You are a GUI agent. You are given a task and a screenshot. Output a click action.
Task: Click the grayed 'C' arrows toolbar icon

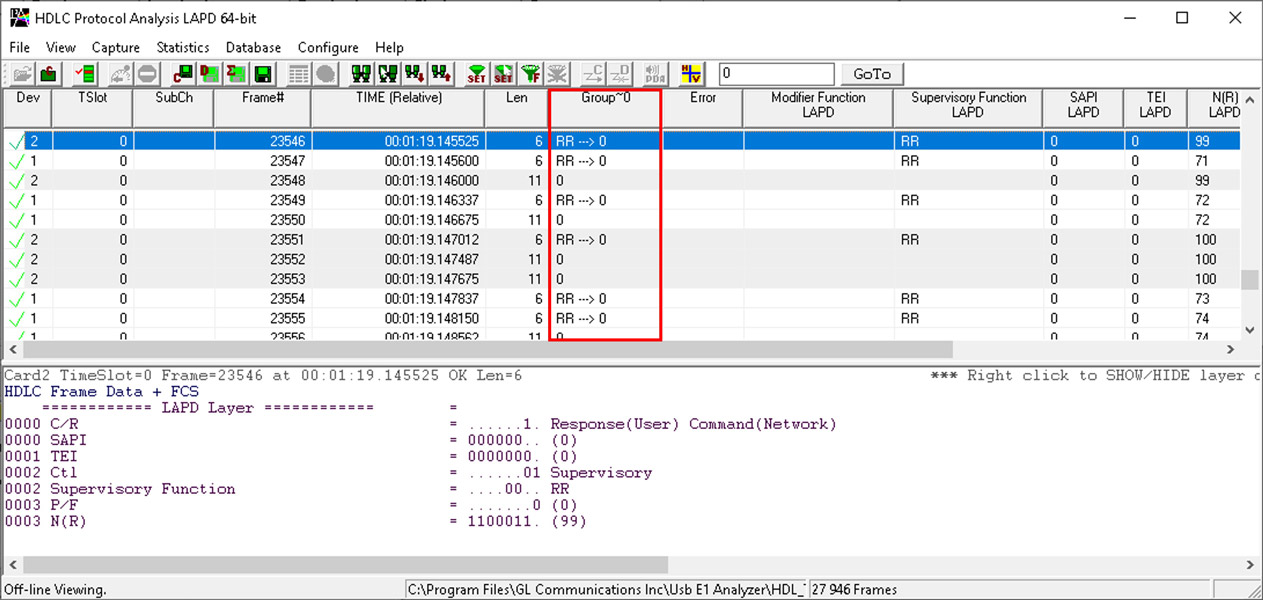tap(594, 74)
